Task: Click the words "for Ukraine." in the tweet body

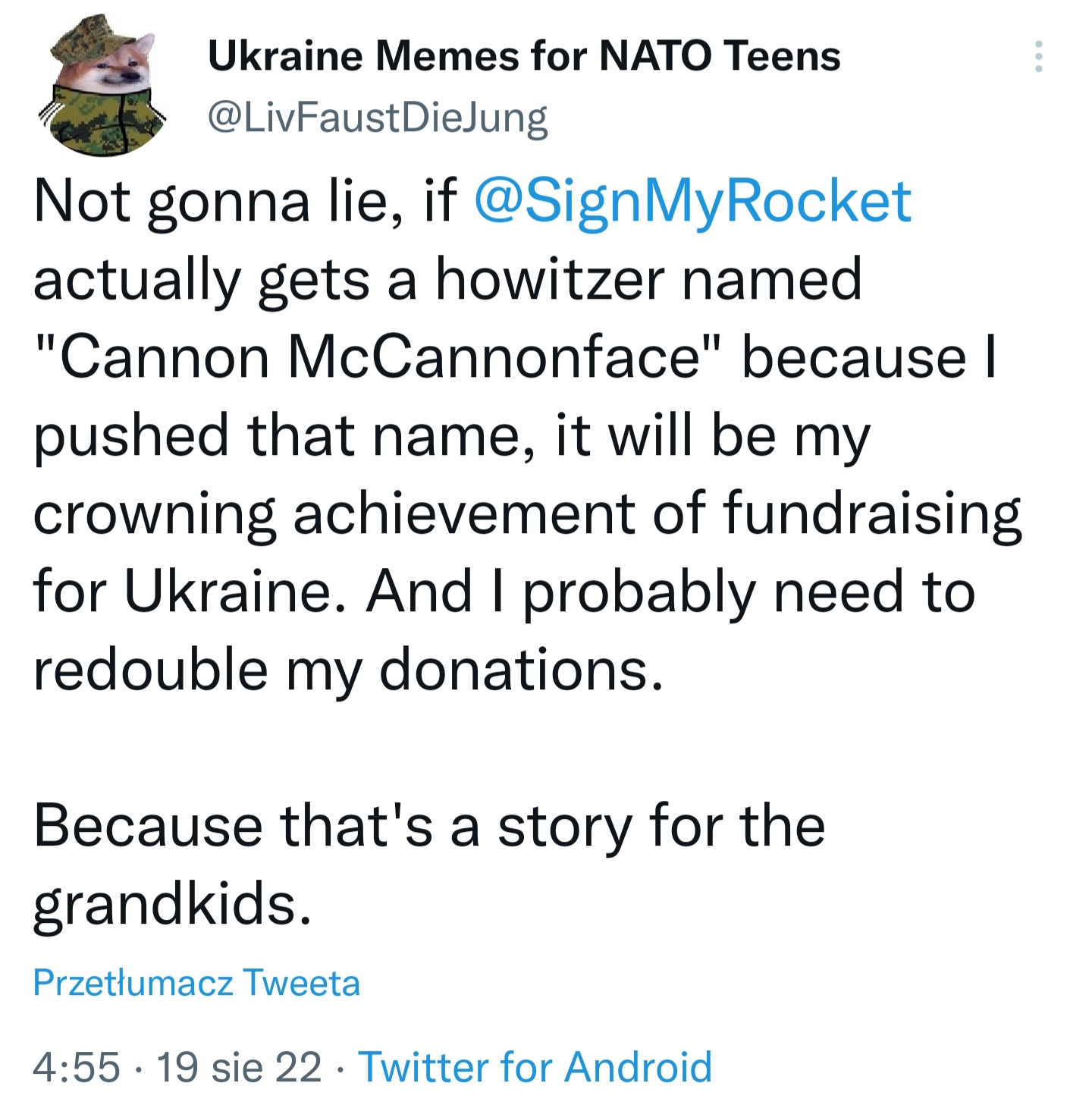Action: pyautogui.click(x=193, y=592)
